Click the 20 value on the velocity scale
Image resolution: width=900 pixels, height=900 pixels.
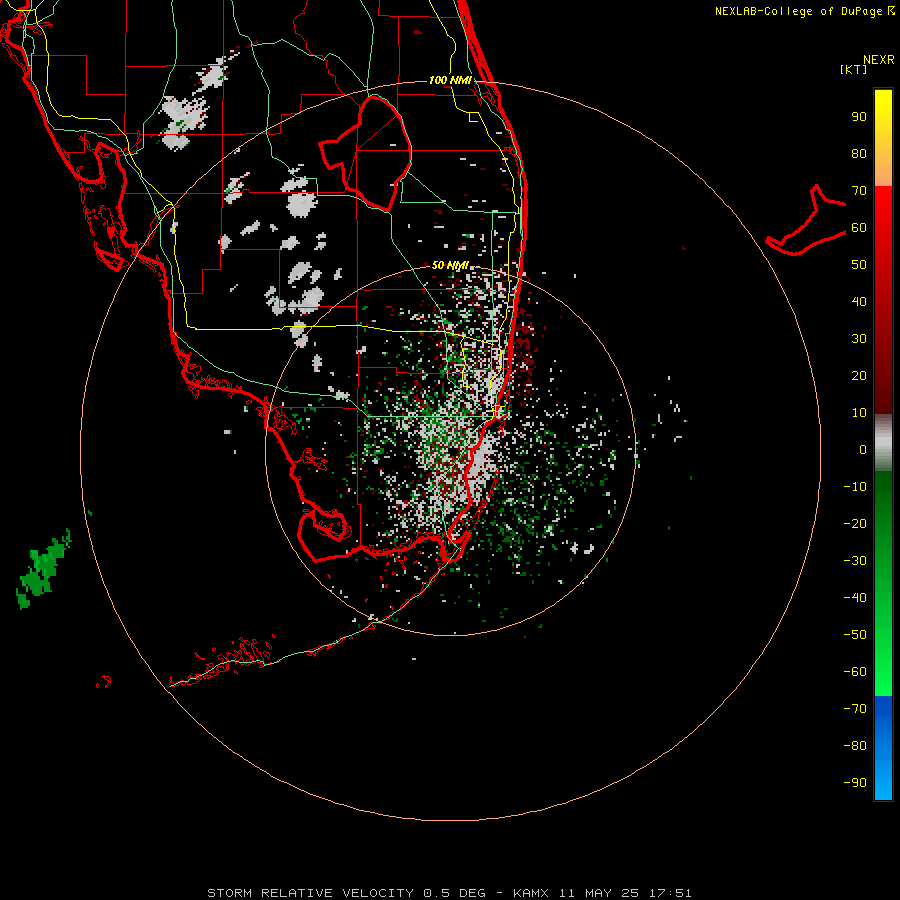click(x=859, y=375)
